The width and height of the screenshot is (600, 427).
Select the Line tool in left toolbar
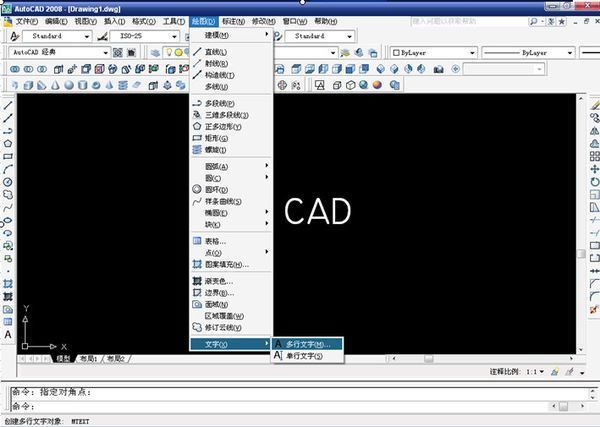(x=8, y=105)
